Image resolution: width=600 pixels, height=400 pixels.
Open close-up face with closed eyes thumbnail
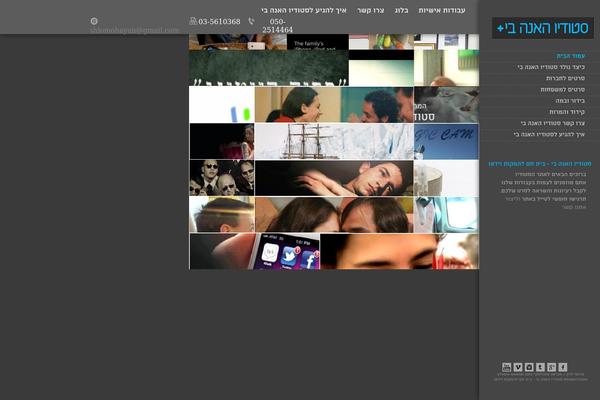(x=399, y=251)
